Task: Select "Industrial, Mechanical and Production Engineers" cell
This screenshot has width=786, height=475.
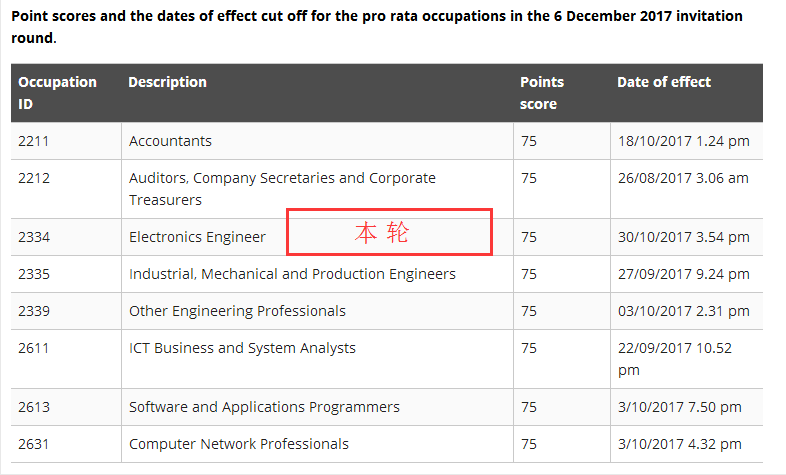Action: pyautogui.click(x=292, y=274)
